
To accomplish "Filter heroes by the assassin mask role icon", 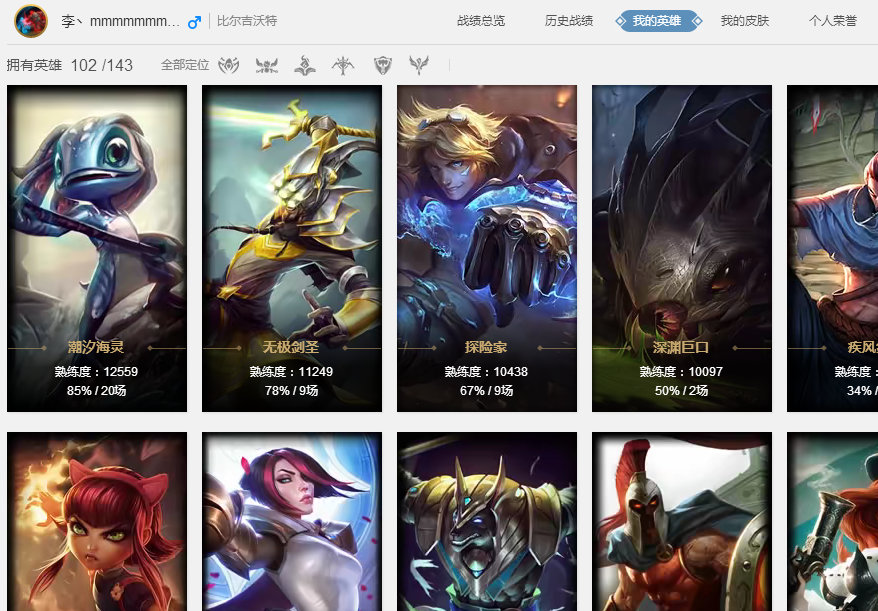I will click(228, 66).
